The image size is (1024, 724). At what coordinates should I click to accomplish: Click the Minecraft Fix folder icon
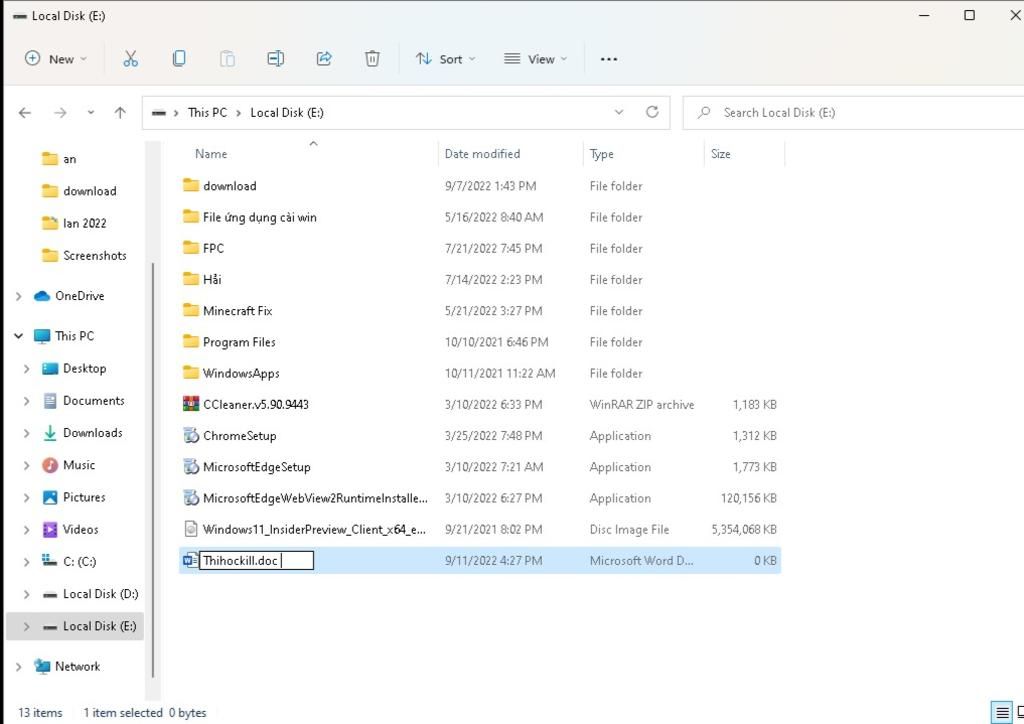191,310
